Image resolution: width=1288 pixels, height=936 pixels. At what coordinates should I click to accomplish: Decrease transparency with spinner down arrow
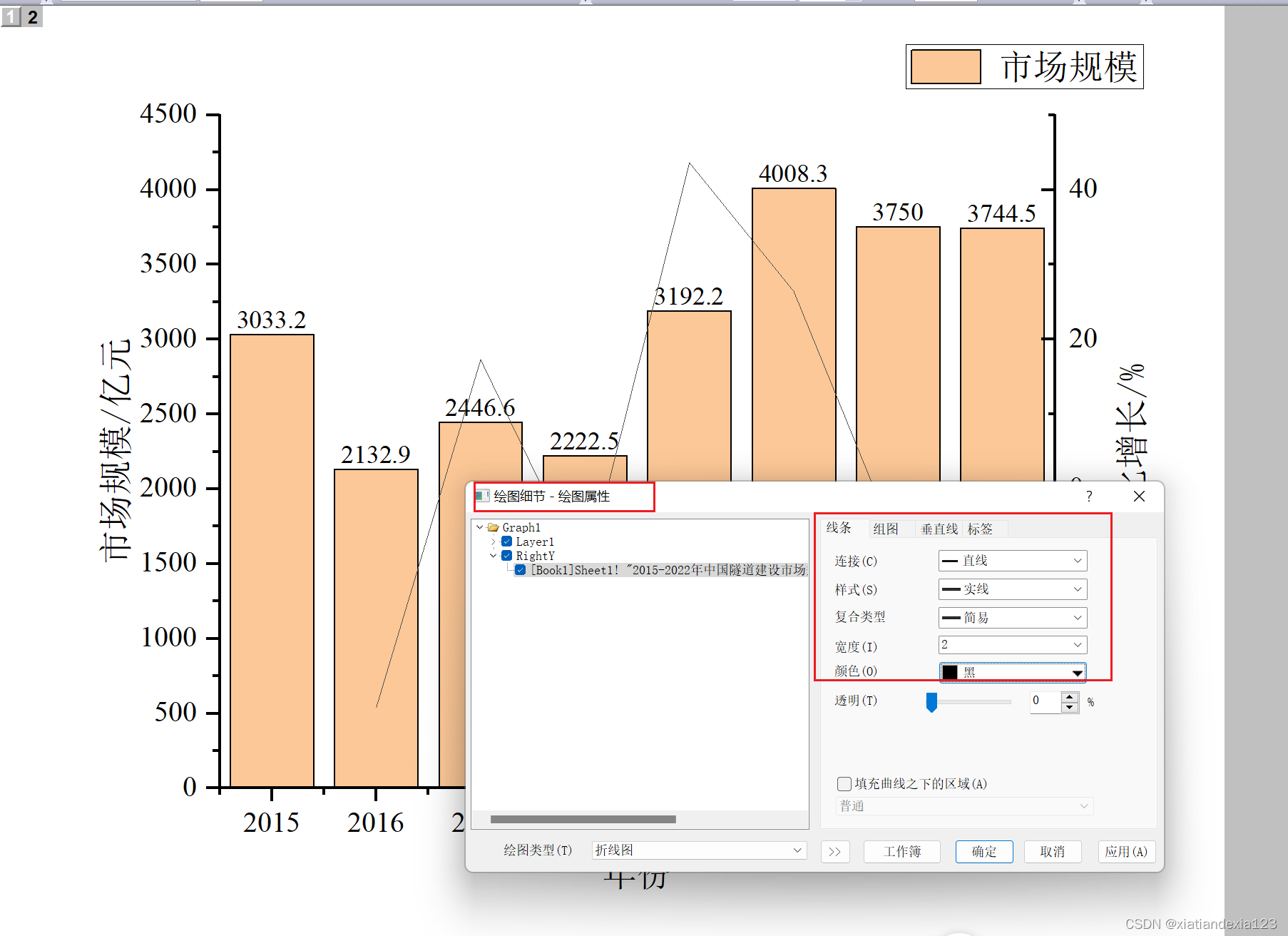point(1069,707)
